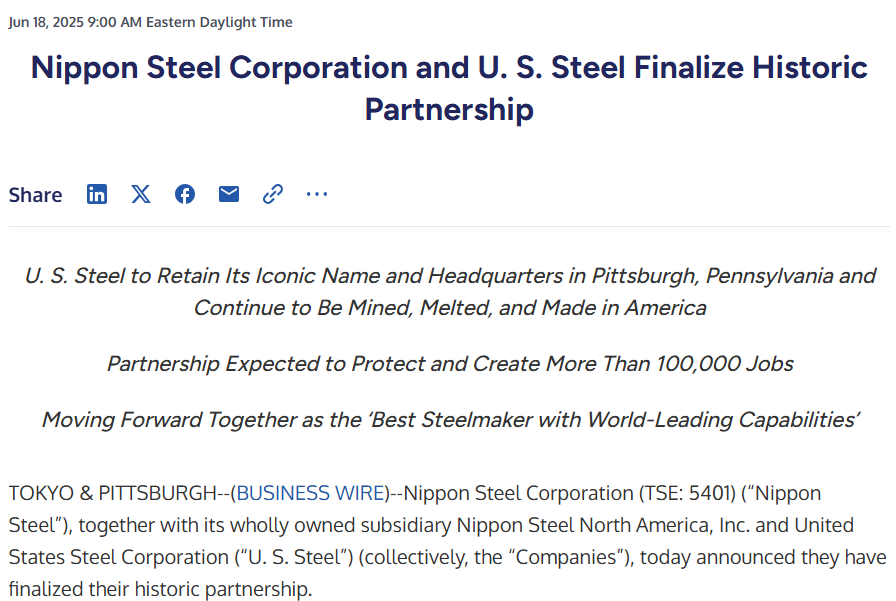Share this release via Facebook icon
896x601 pixels.
tap(185, 194)
